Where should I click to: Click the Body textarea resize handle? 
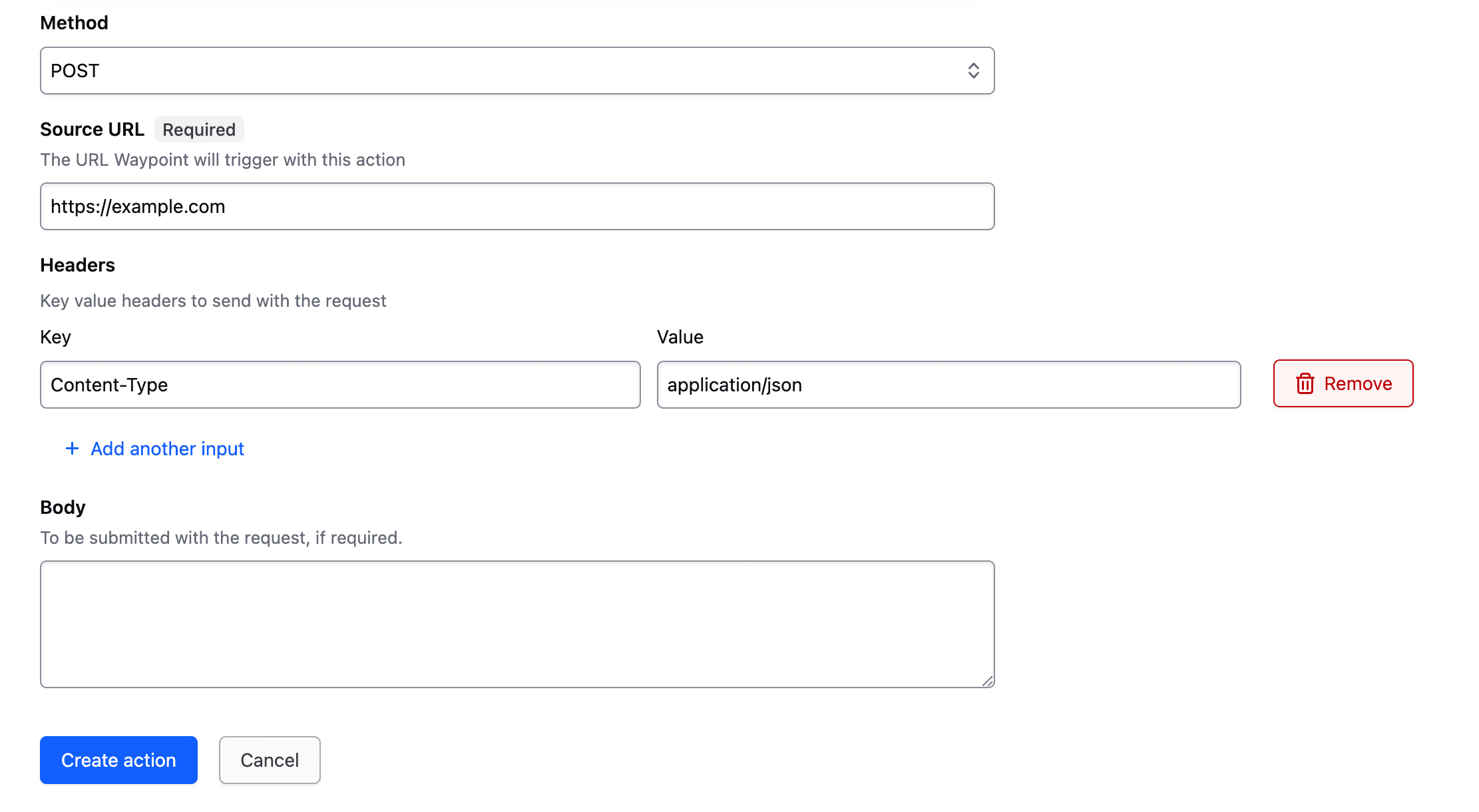click(987, 681)
